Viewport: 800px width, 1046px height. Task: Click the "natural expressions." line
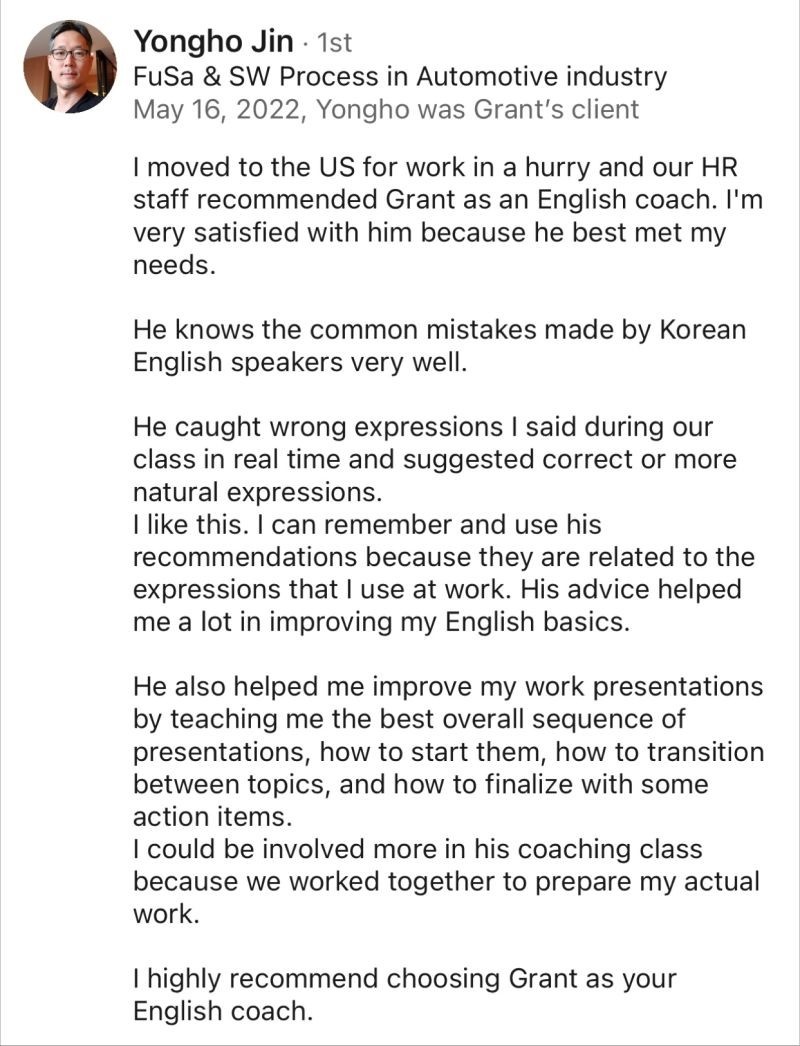(258, 492)
